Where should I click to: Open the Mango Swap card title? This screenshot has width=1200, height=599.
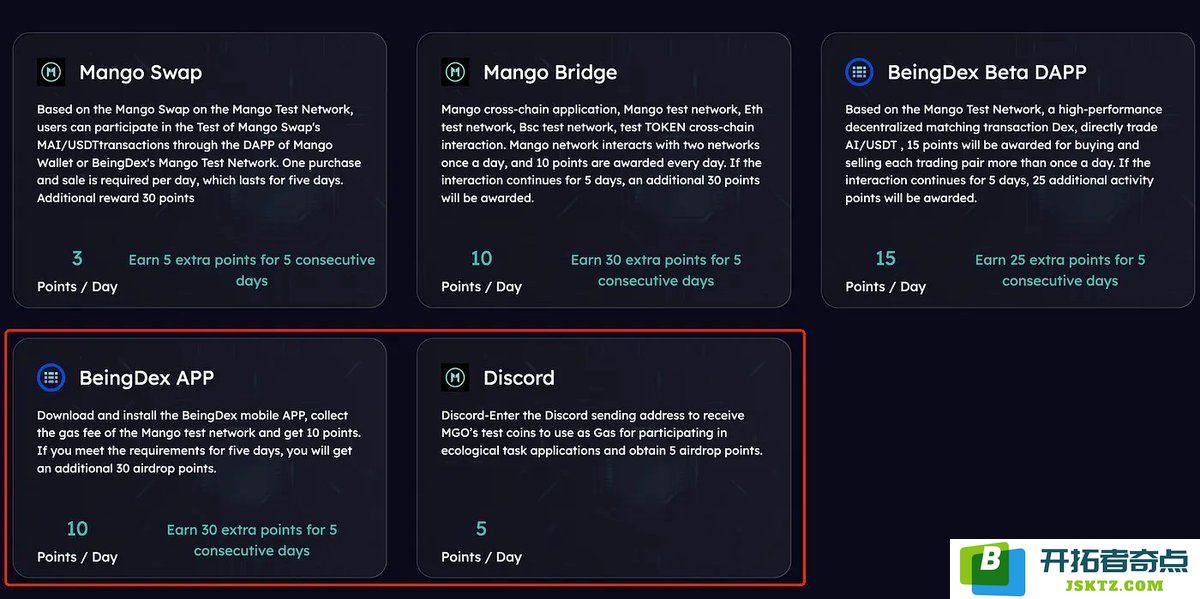pos(140,73)
